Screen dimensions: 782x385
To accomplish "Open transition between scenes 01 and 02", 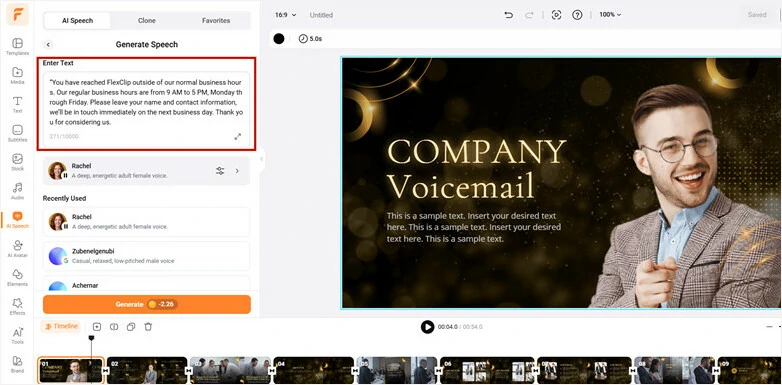I will pos(105,371).
